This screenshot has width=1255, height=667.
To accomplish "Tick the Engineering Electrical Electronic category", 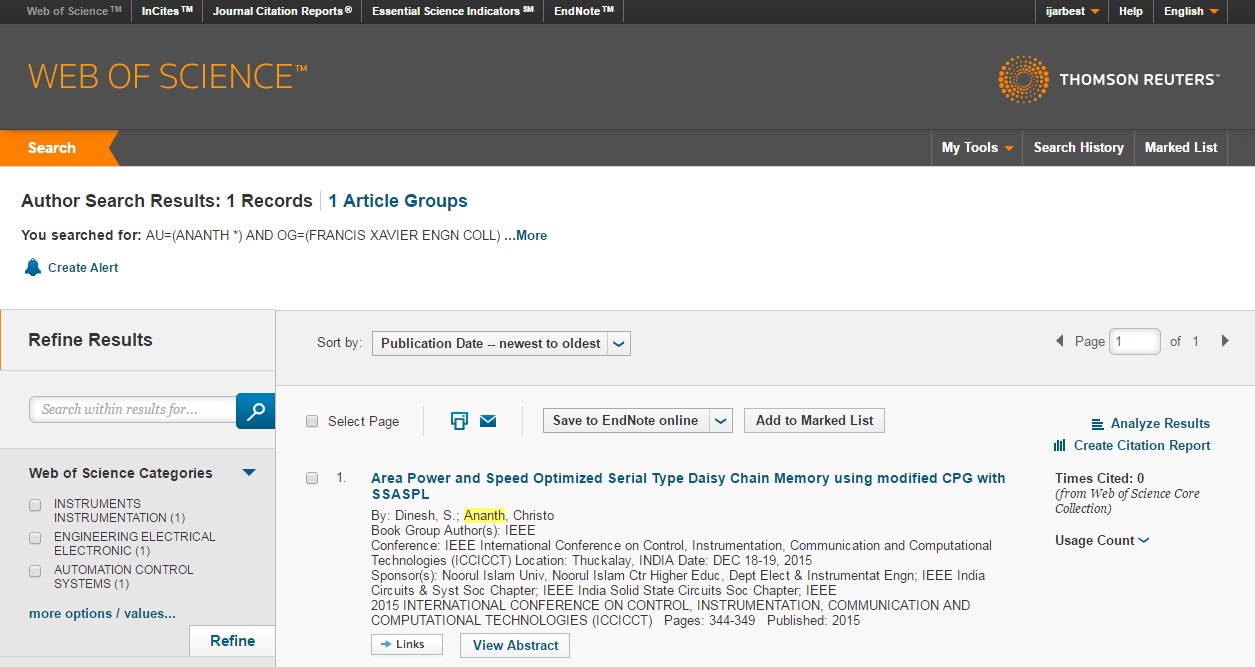I will [35, 538].
